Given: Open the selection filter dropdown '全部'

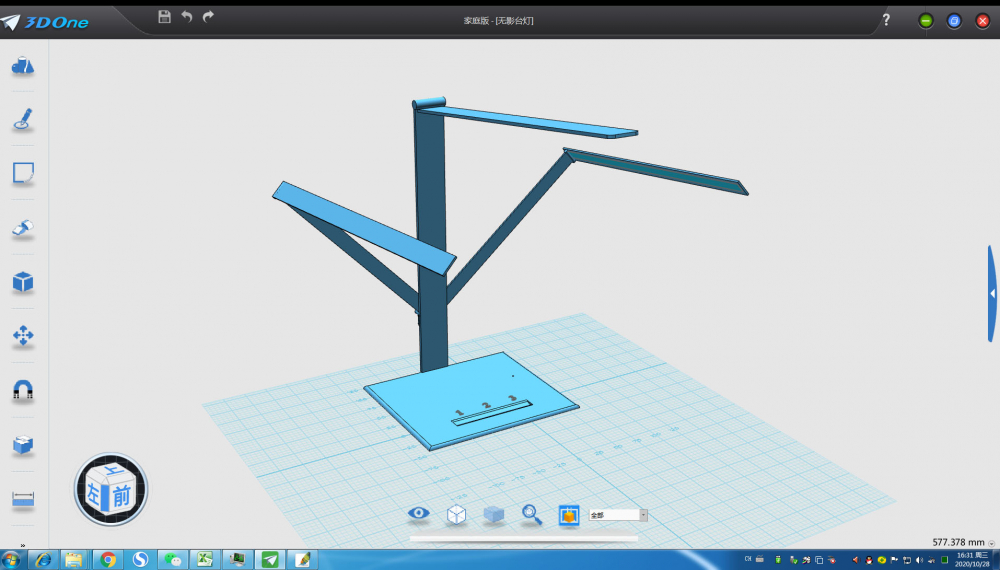Looking at the screenshot, I should coord(618,515).
